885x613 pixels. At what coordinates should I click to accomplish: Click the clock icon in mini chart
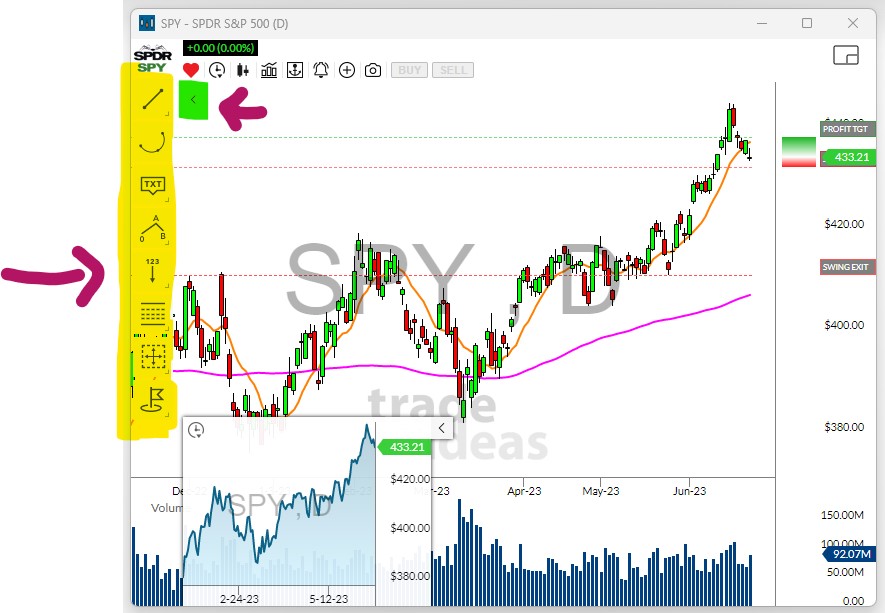(196, 430)
